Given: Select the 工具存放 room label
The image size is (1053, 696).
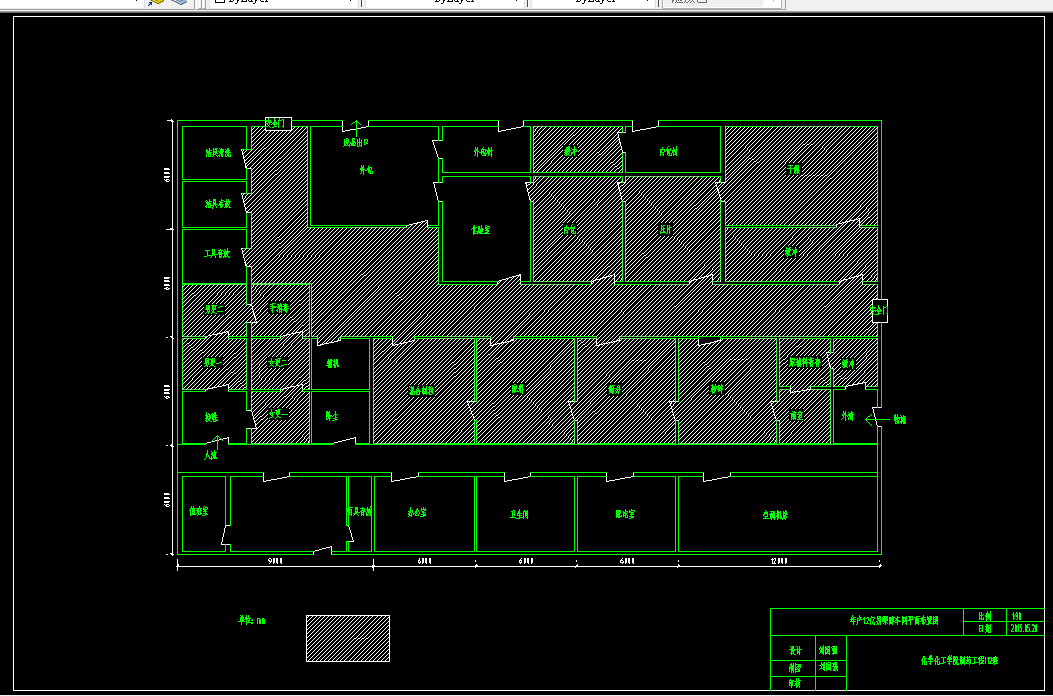Looking at the screenshot, I should coord(217,254).
